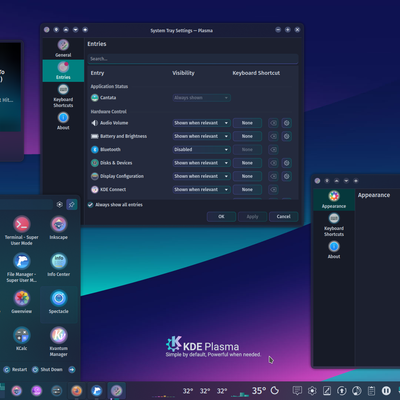Viewport: 400px width, 400px height.
Task: Click the Bluetooth entry label
Action: 110,150
